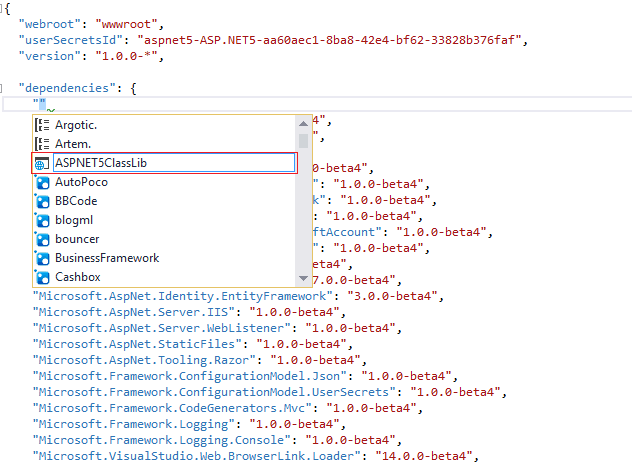Click the project icon beside ASPNET5ClassLib
This screenshot has width=632, height=465.
pos(42,163)
